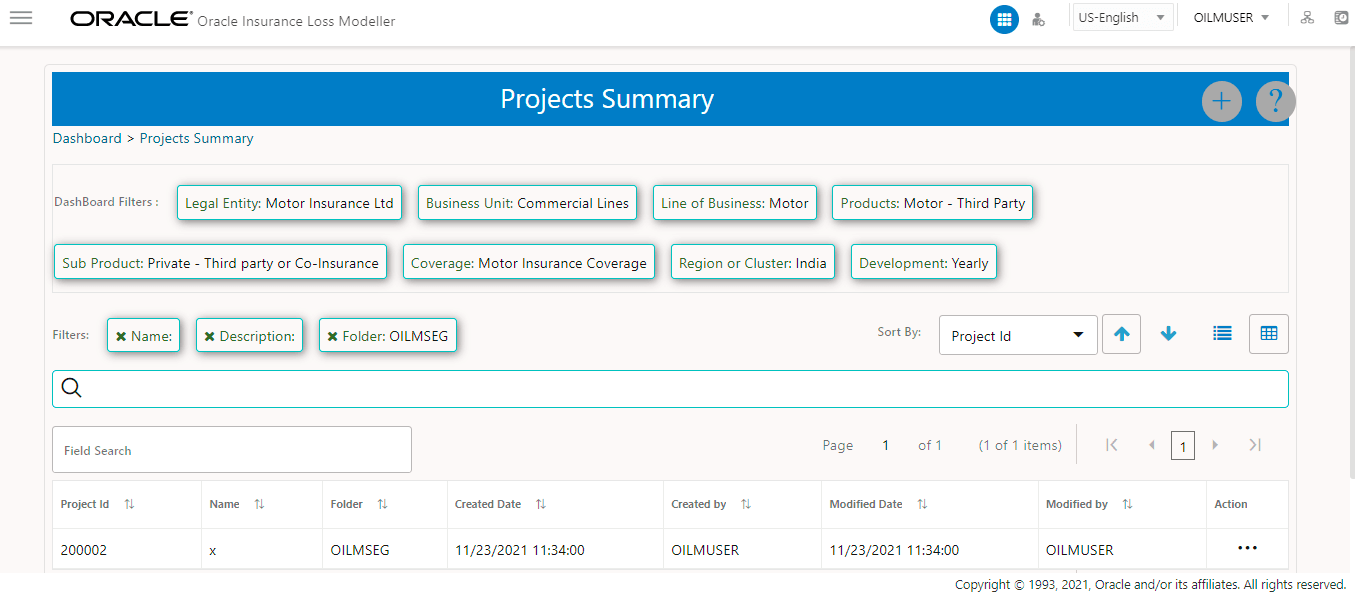Image resolution: width=1355 pixels, height=598 pixels.
Task: Switch to table grid view icon
Action: pos(1269,334)
